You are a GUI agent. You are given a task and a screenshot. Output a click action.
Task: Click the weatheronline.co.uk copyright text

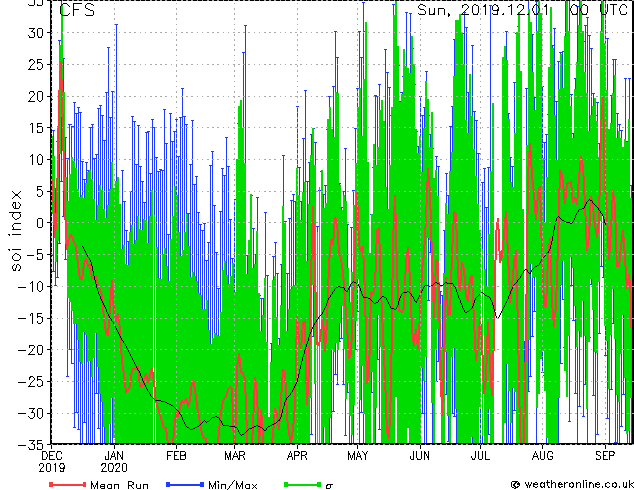point(571,484)
